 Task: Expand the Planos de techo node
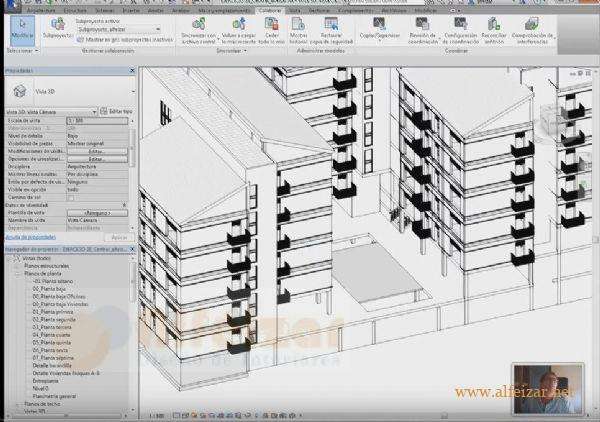tap(17, 404)
